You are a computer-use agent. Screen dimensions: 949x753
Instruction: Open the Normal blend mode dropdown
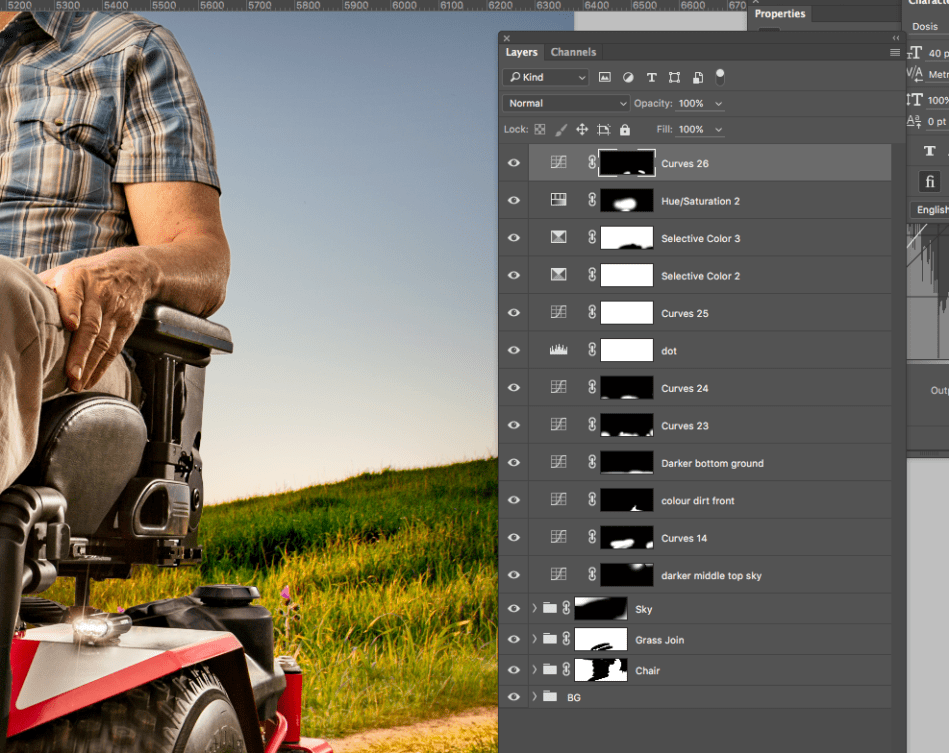[566, 103]
